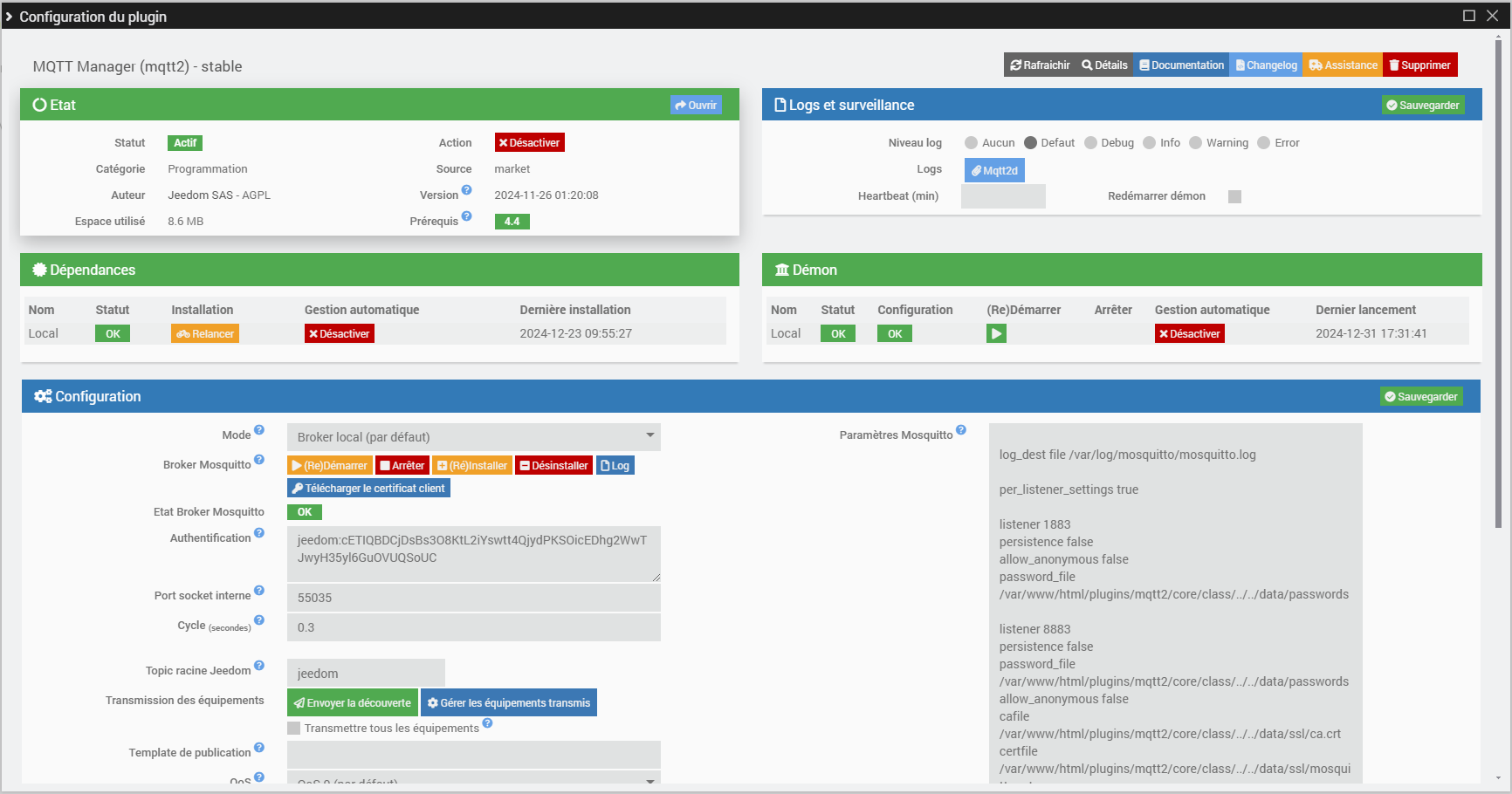Click the Cycle seconds field

tap(474, 627)
